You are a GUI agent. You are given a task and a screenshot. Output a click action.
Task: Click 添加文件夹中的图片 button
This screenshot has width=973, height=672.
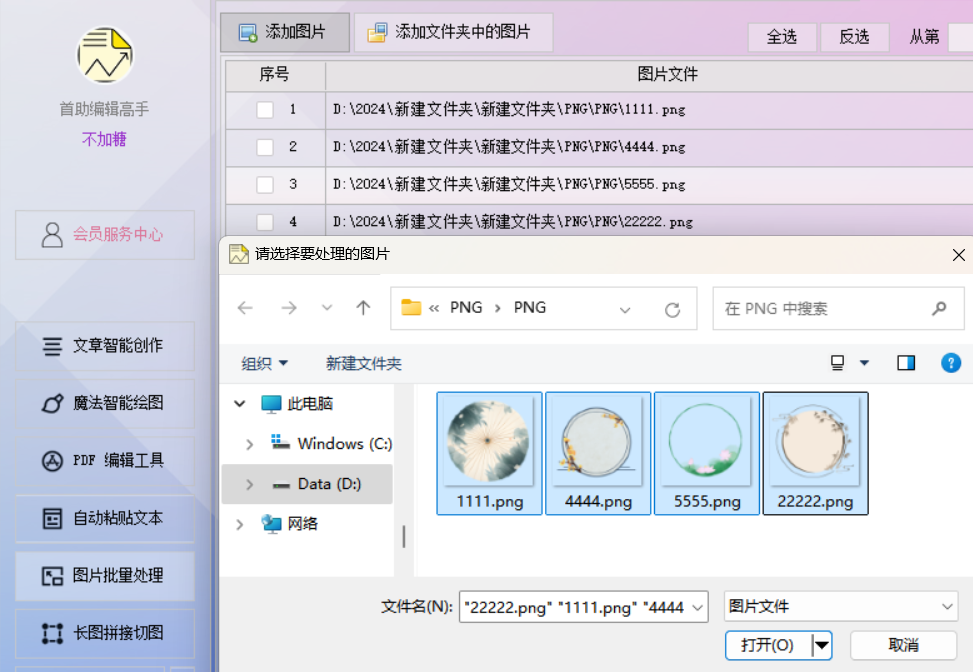click(454, 32)
